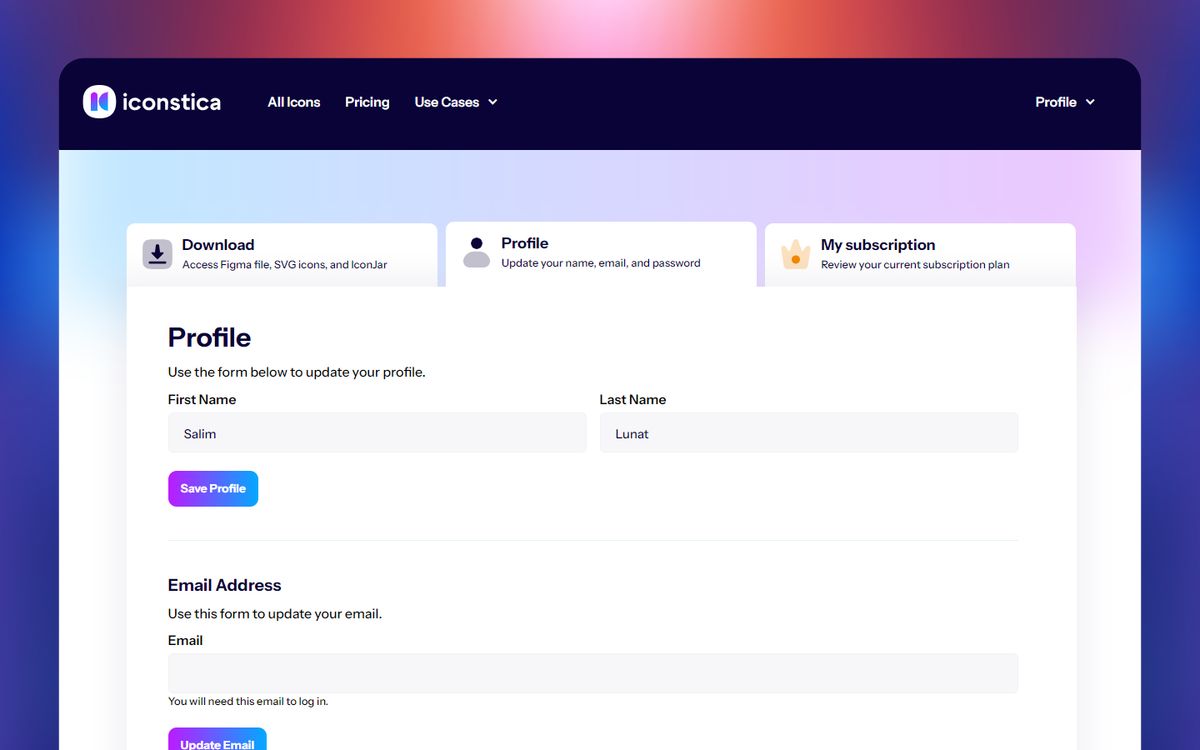Click the iconstica wordmark text
The width and height of the screenshot is (1200, 750).
click(171, 102)
